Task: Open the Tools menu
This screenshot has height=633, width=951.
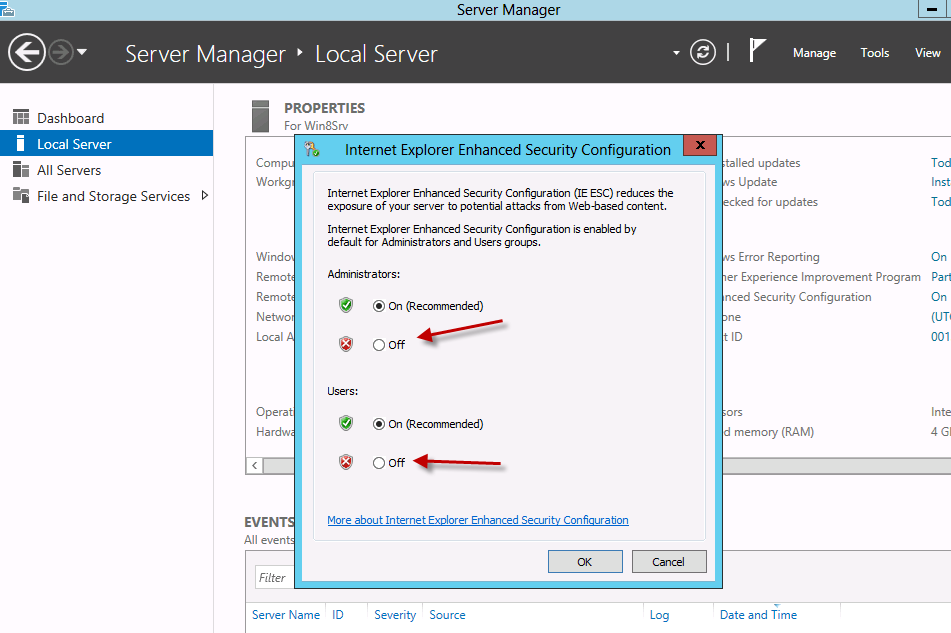Action: [x=874, y=53]
